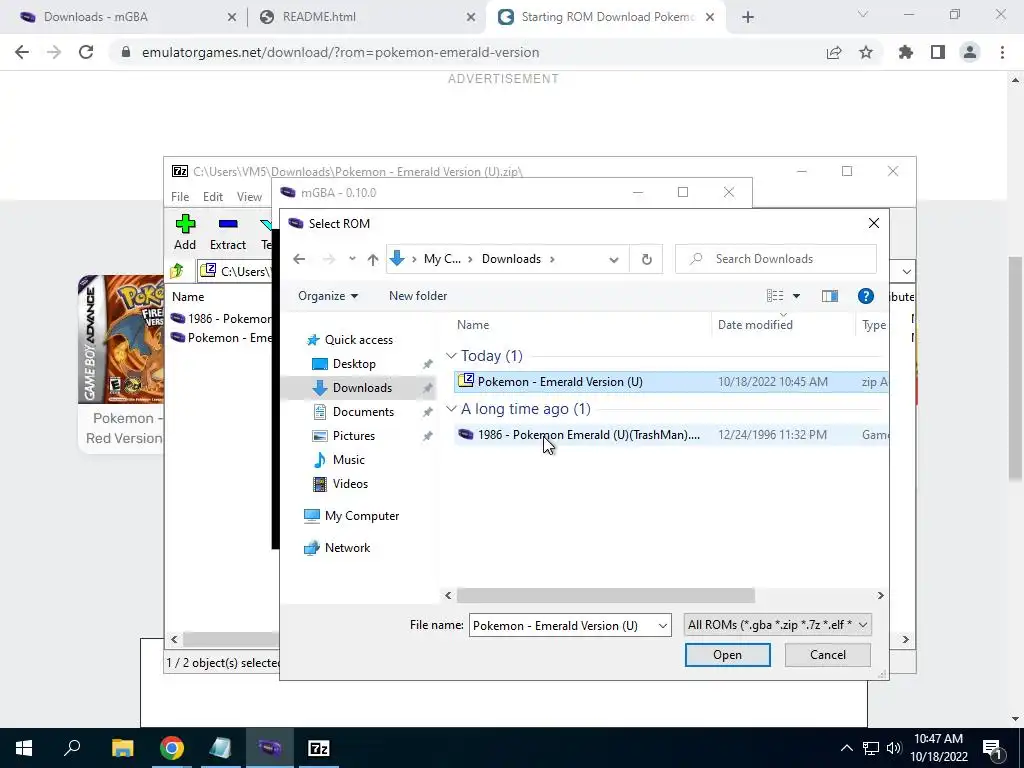Reload the Chrome page
This screenshot has height=768, width=1024.
click(x=86, y=52)
